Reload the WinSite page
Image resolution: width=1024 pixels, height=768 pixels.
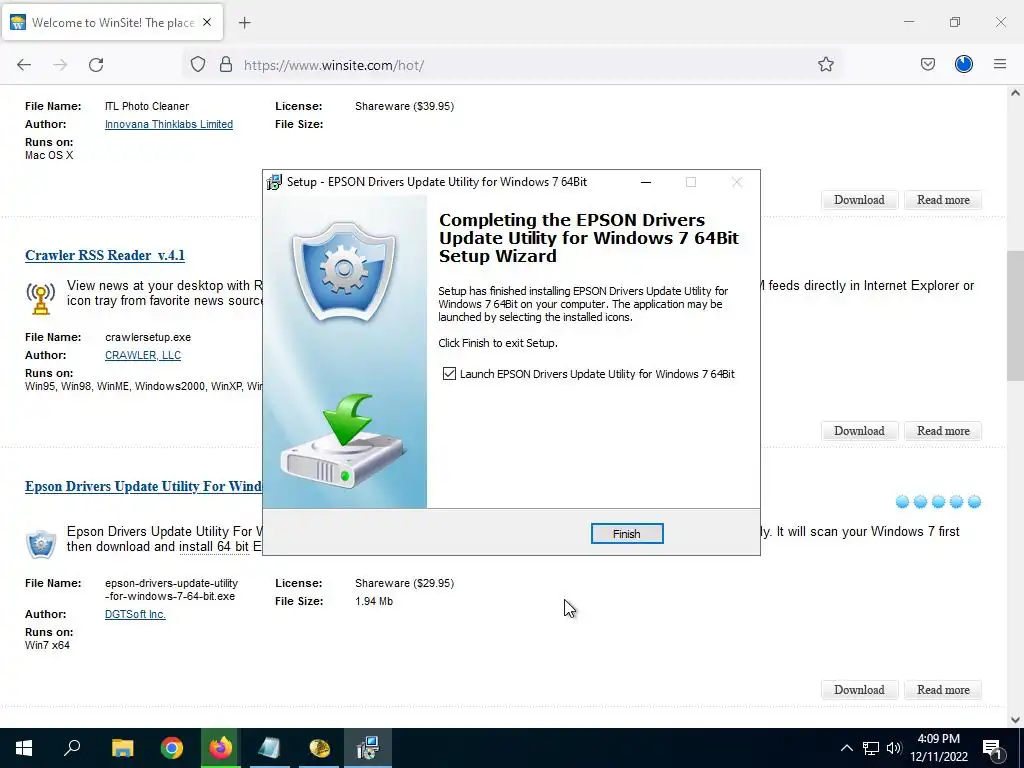coord(96,65)
